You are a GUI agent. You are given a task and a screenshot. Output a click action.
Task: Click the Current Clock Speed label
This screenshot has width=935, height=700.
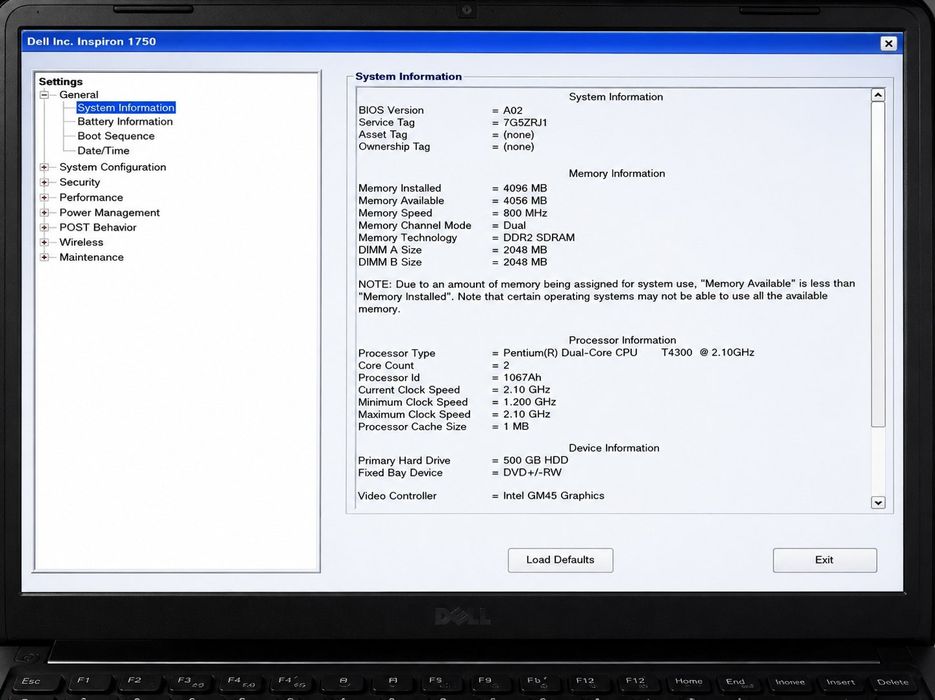point(408,390)
